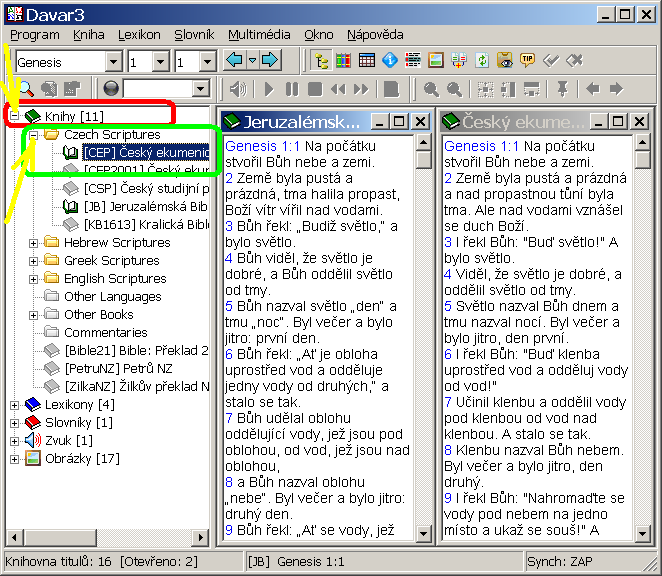Click the blue info diamond icon
Viewport: 662px width, 576px height.
pos(389,61)
